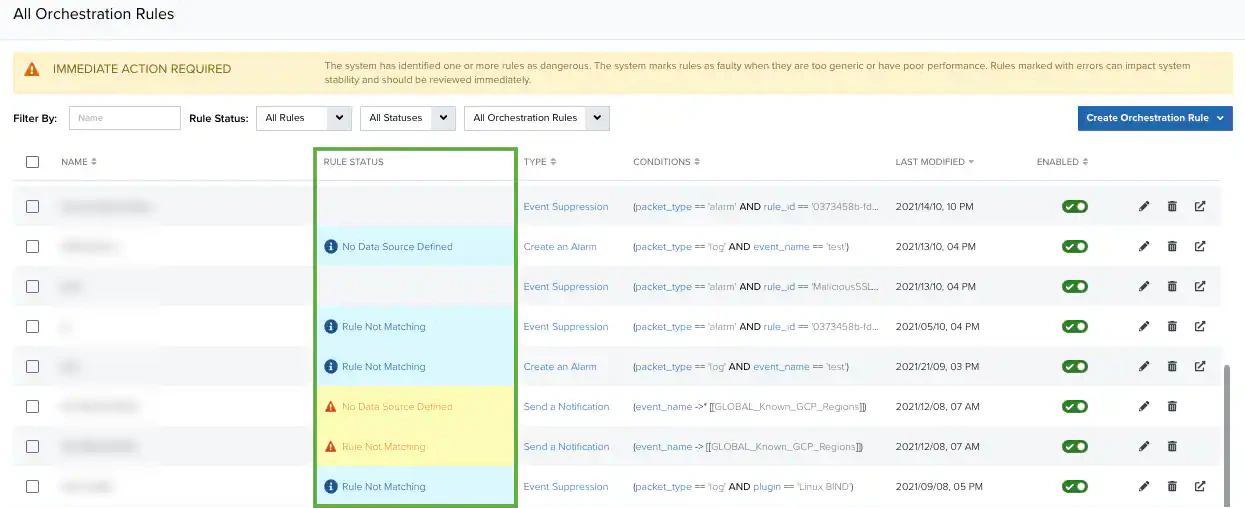Sort by Last Modified column arrow
The image size is (1245, 508).
tap(971, 162)
